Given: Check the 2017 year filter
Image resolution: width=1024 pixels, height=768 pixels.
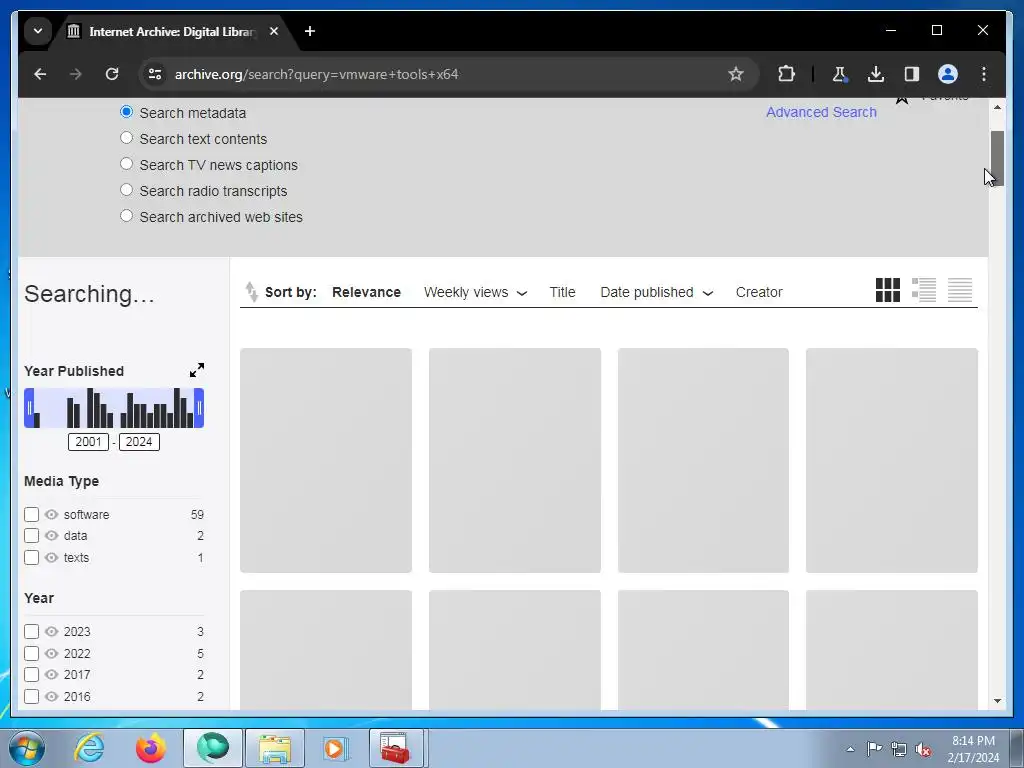Looking at the screenshot, I should (x=31, y=675).
